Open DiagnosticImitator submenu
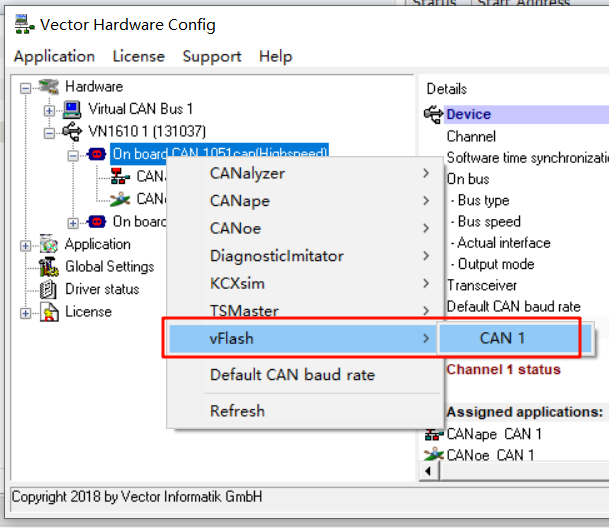The width and height of the screenshot is (609, 528). (305, 256)
